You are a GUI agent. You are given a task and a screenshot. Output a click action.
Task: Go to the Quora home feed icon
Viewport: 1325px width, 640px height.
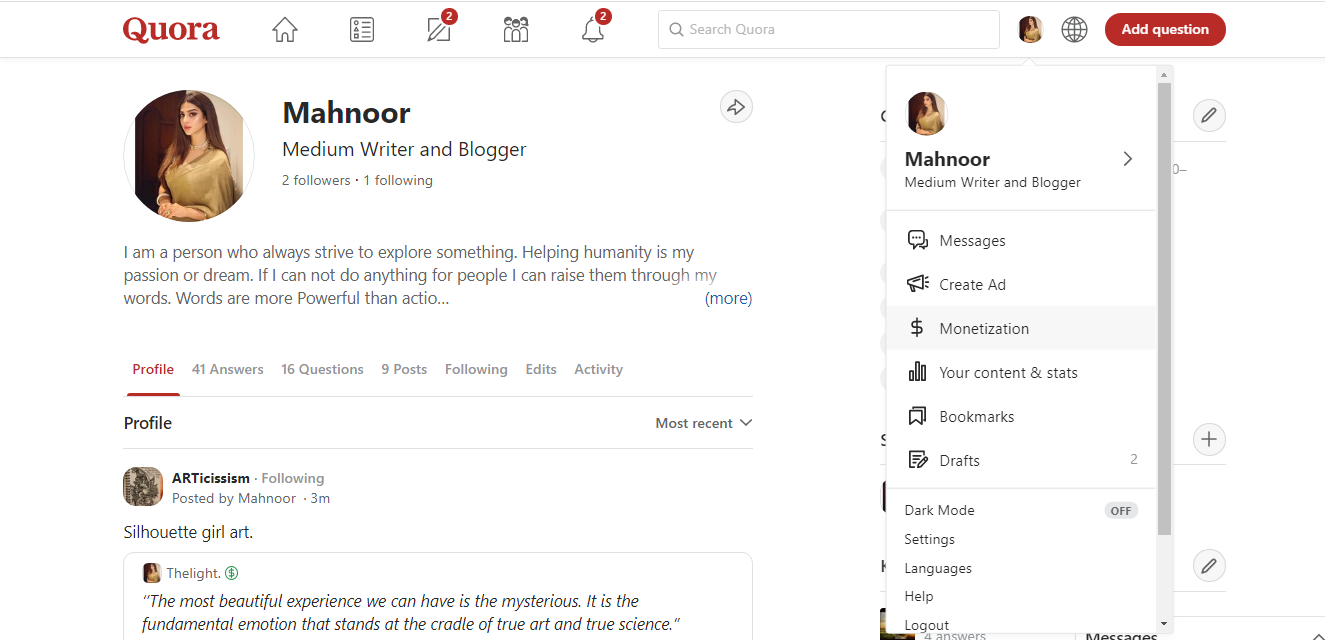pos(285,30)
